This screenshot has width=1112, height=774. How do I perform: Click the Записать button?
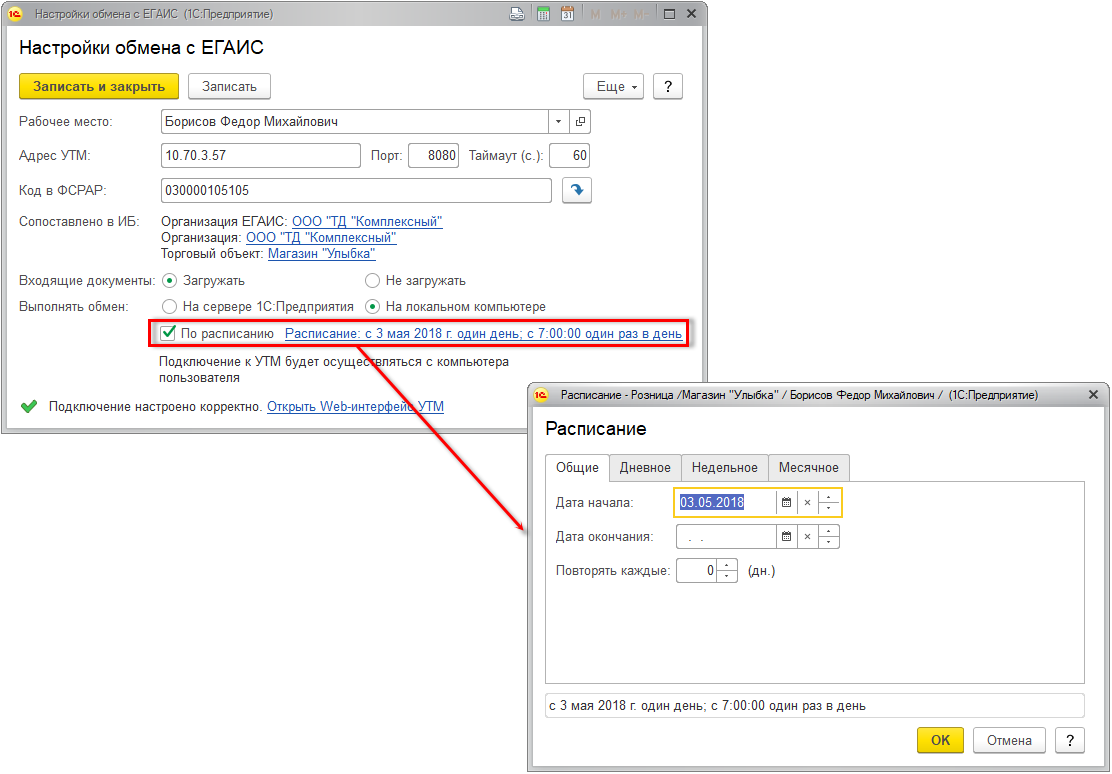pyautogui.click(x=229, y=87)
